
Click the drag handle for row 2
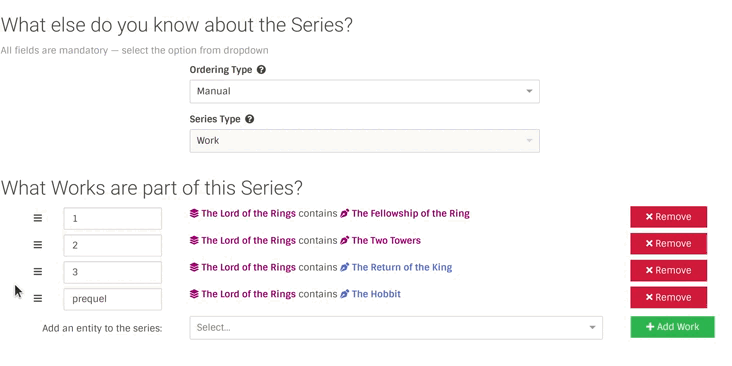[38, 245]
